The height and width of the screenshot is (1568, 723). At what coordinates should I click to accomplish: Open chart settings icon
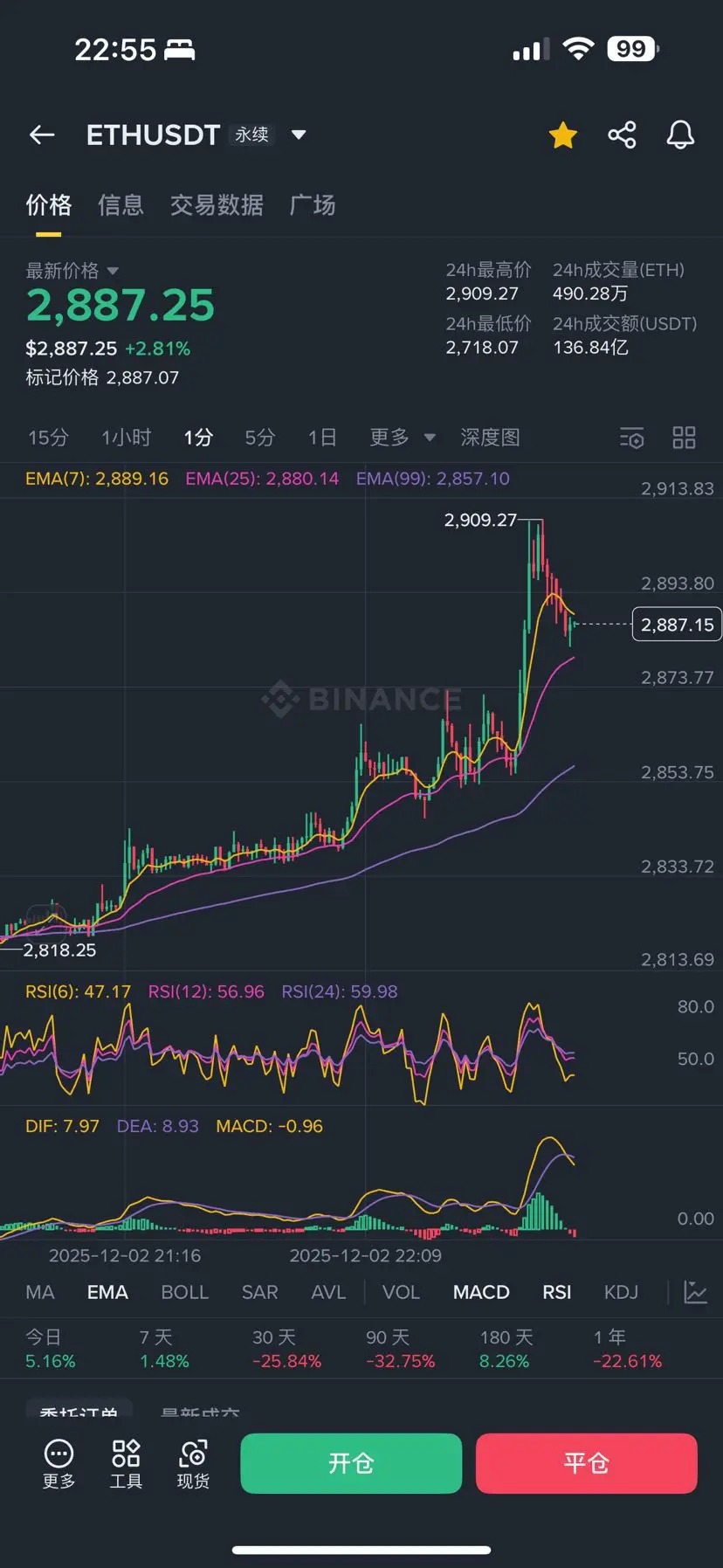[631, 438]
